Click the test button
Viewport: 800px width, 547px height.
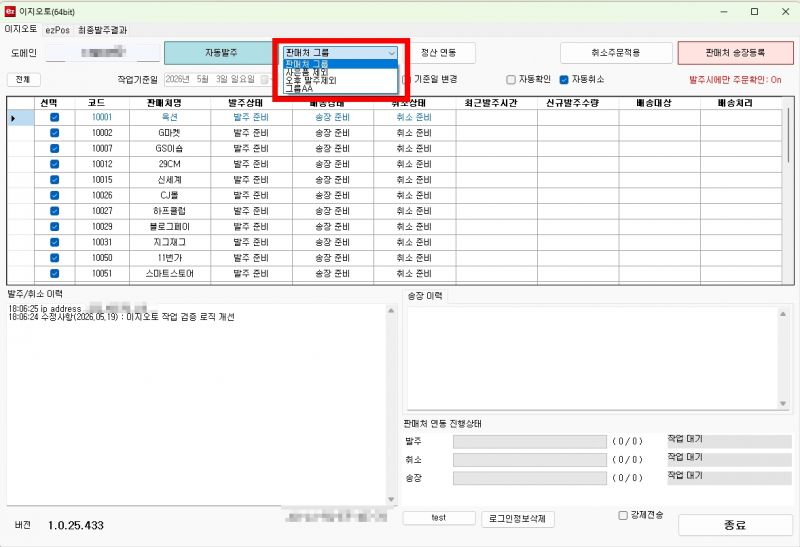pyautogui.click(x=439, y=518)
